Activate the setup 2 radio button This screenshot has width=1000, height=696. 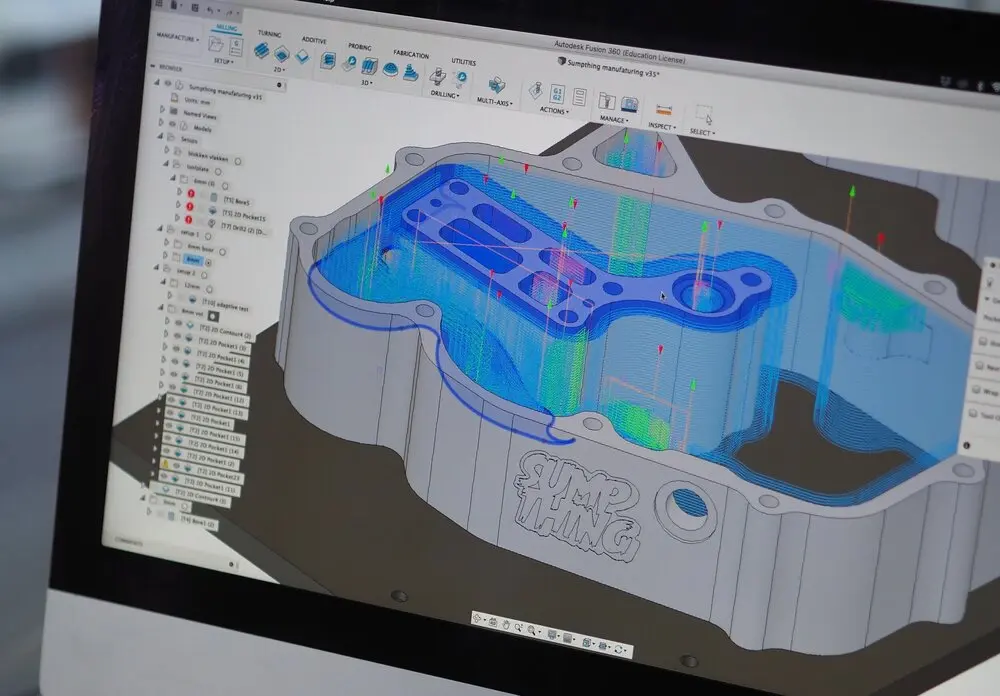click(x=204, y=275)
